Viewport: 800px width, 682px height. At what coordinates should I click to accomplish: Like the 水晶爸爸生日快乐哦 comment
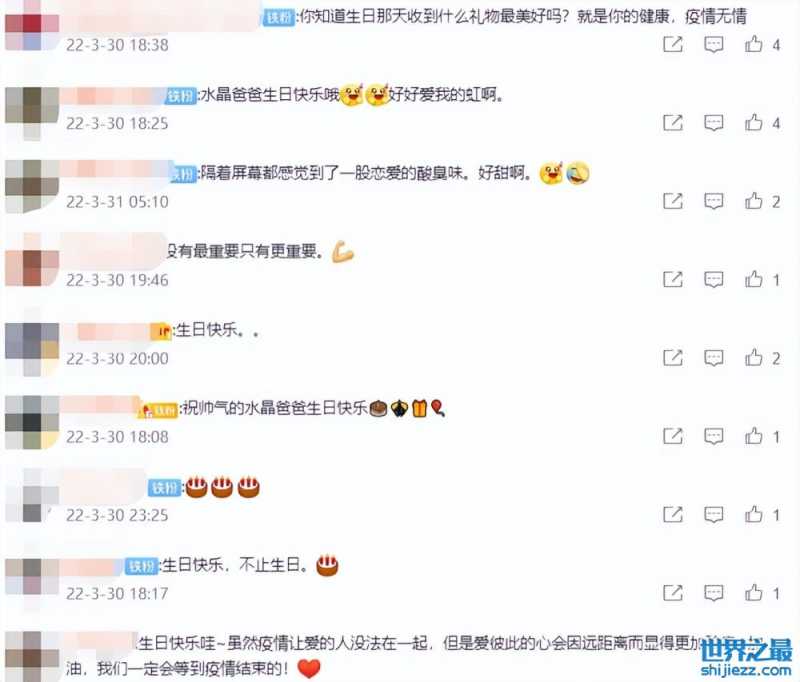point(754,122)
